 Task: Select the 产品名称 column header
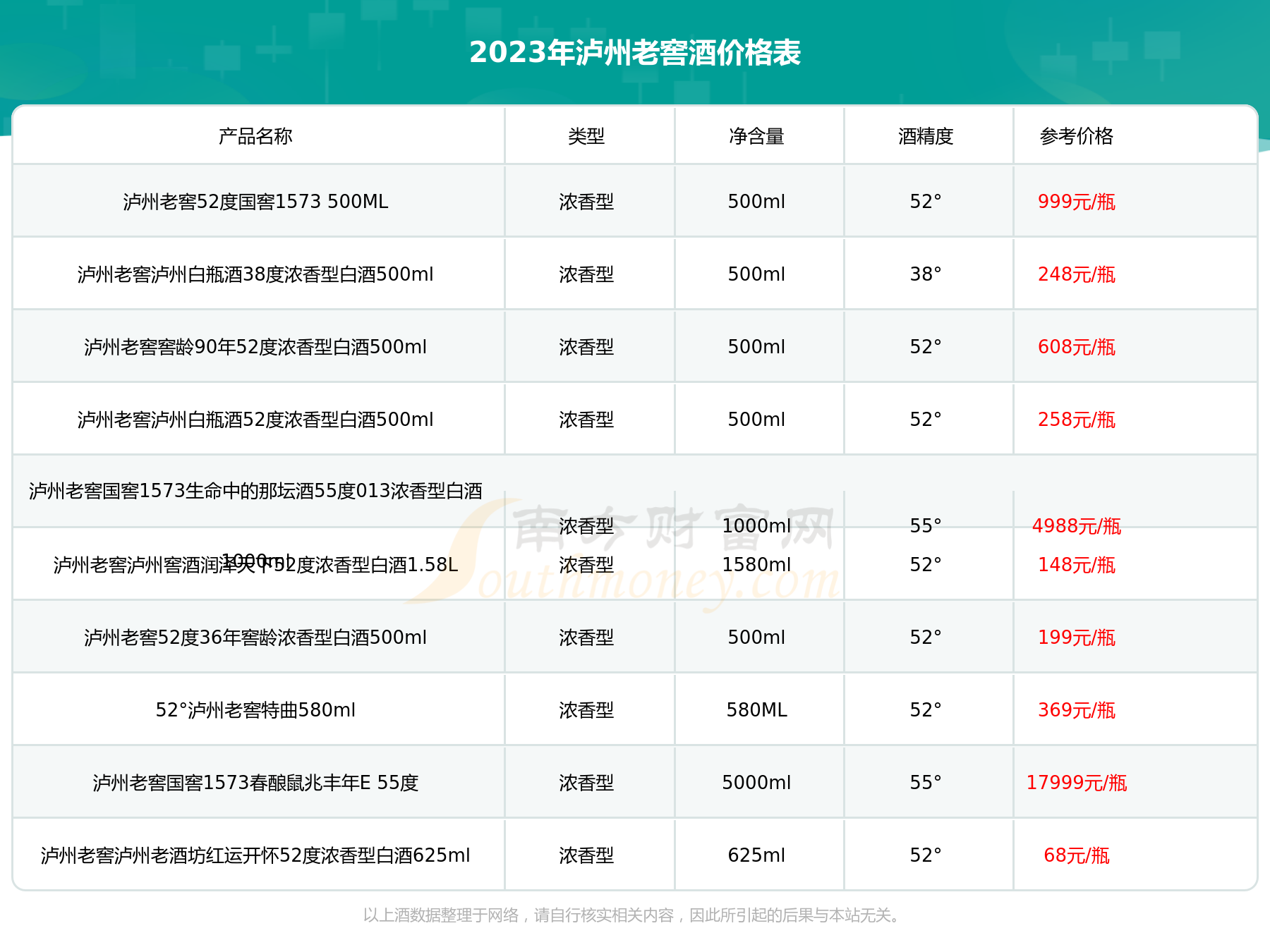[255, 136]
